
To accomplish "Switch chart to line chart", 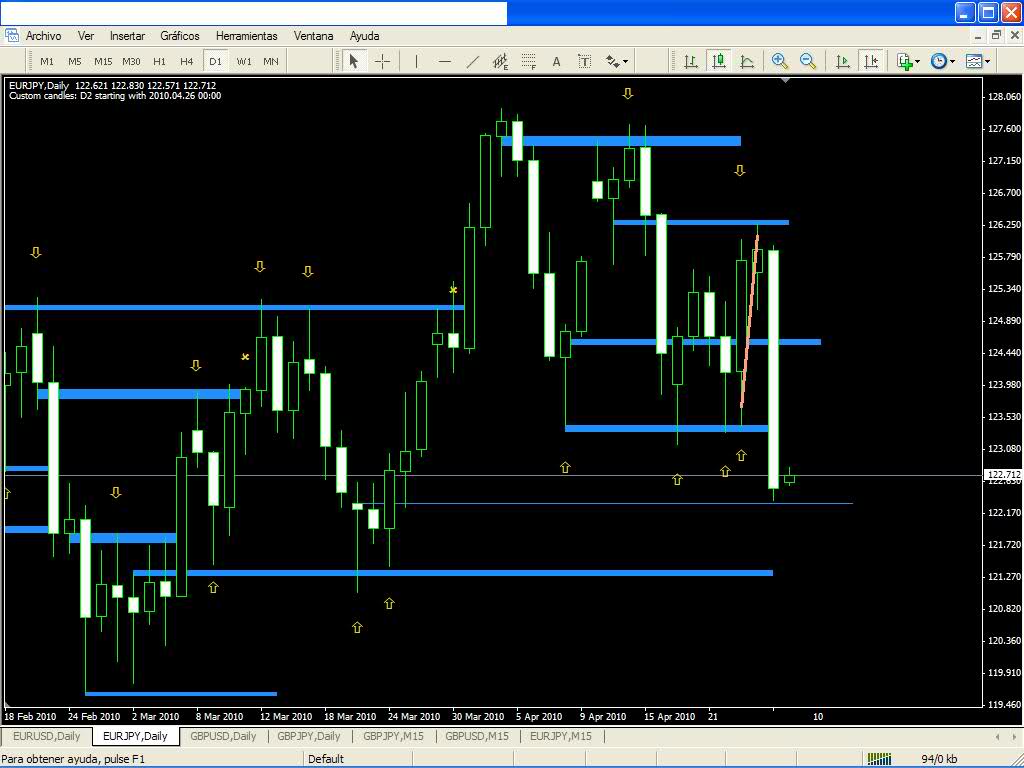I will [747, 61].
